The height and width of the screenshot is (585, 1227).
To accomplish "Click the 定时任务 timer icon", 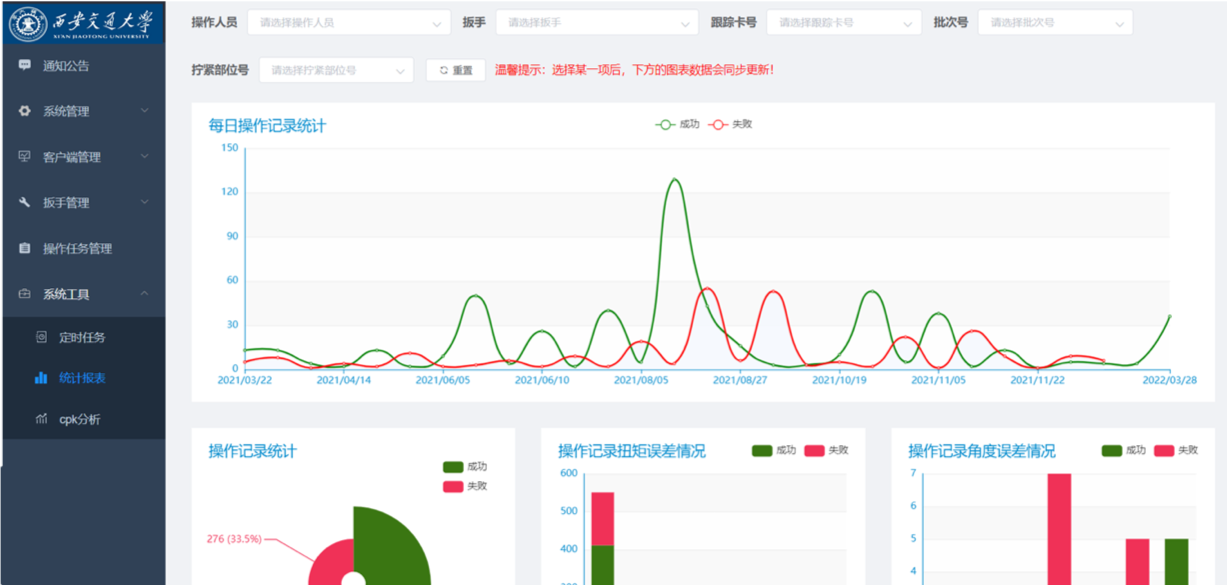I will click(x=41, y=337).
